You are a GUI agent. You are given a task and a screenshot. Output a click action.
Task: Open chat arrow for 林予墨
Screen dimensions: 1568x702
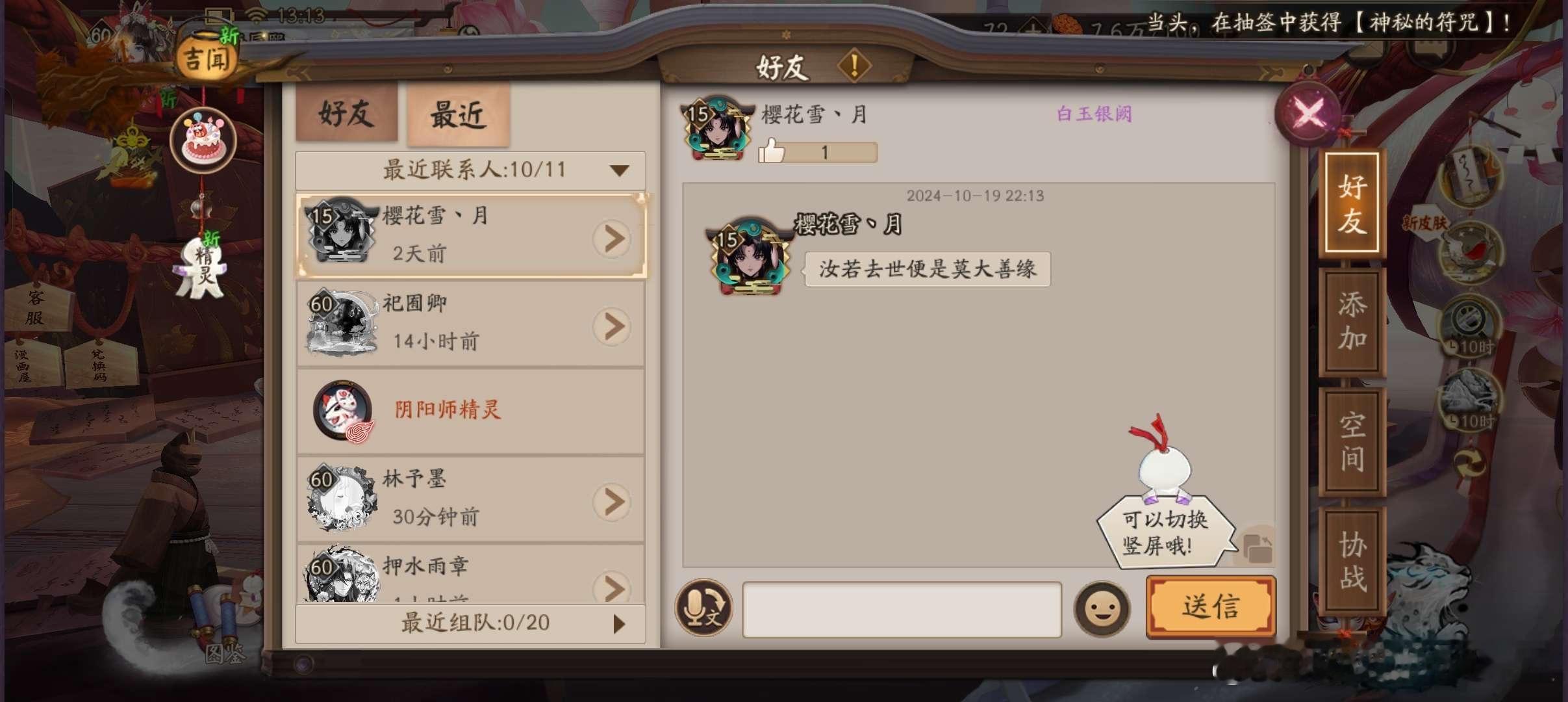pos(612,502)
